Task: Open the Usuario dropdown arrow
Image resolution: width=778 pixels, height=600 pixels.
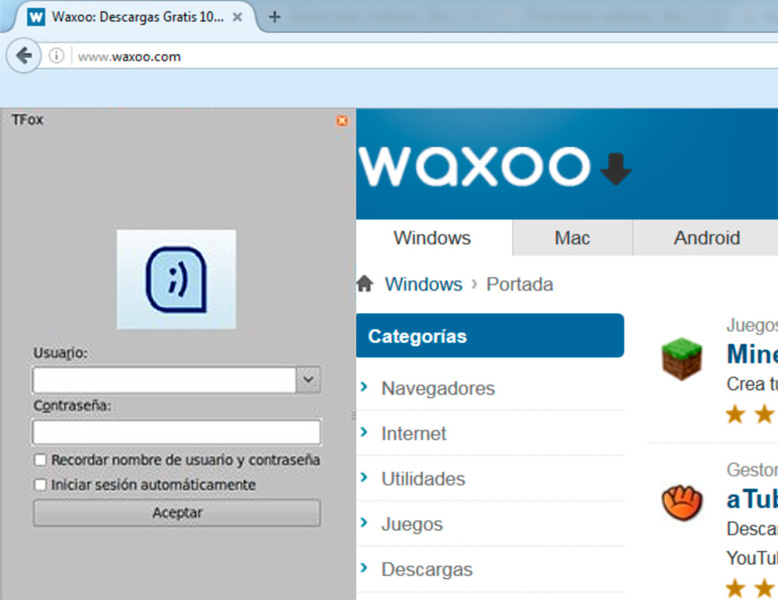Action: [308, 380]
